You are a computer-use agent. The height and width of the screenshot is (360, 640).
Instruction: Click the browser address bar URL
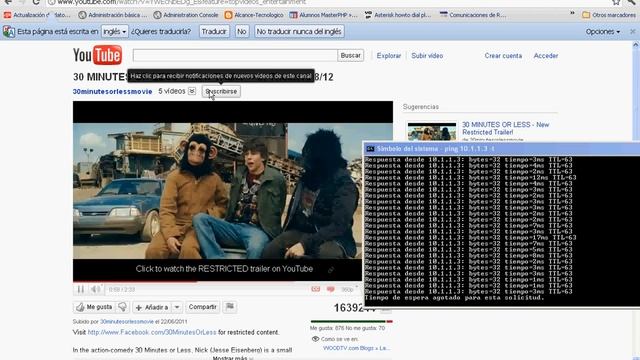(182, 2)
